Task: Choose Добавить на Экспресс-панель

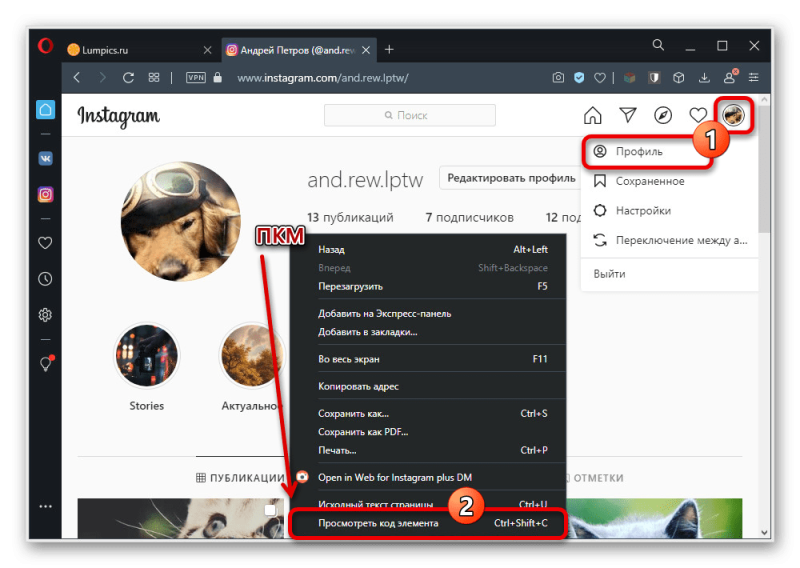Action: pos(428,314)
